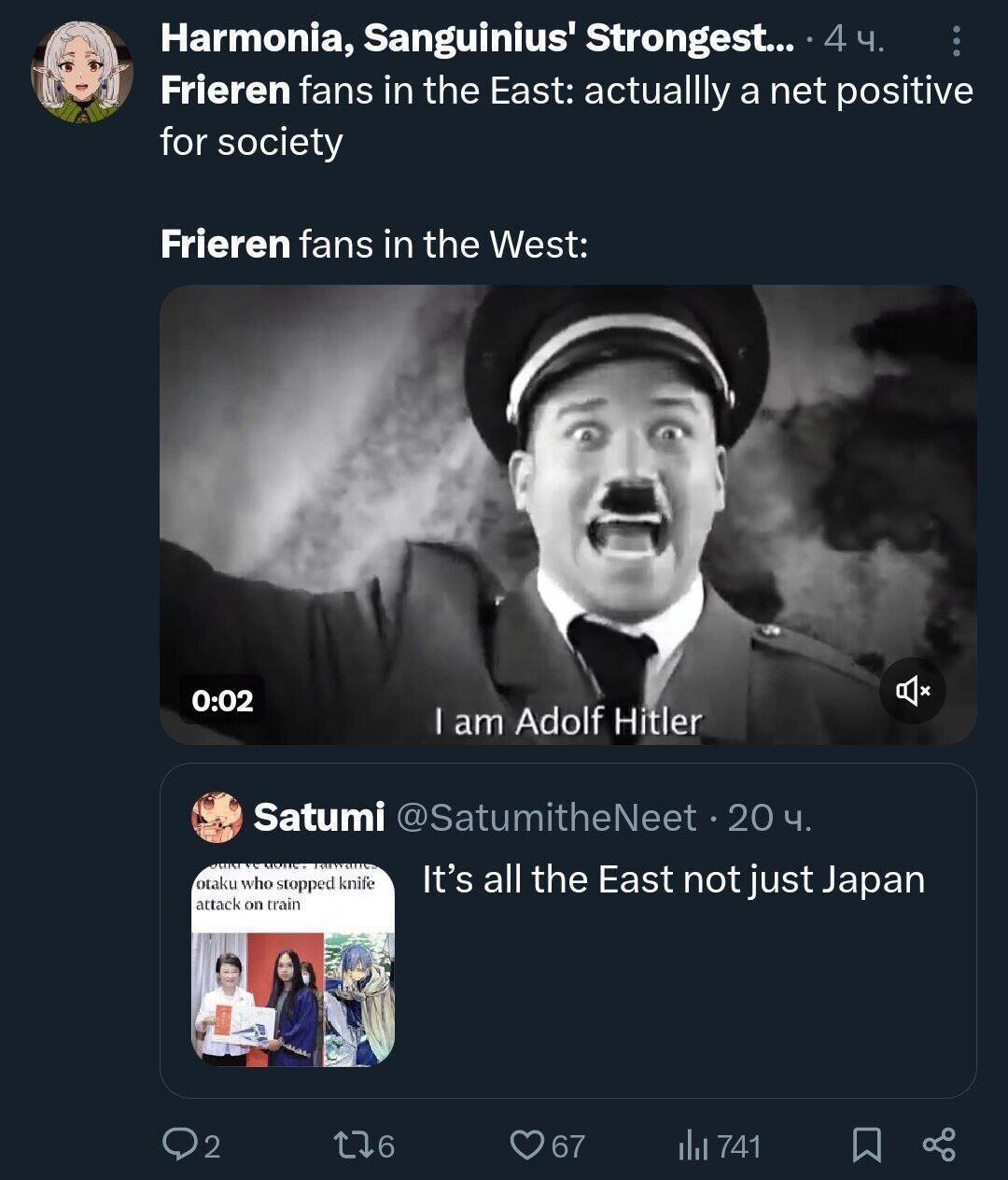The height and width of the screenshot is (1180, 1008).
Task: Open the quoted tweet's otaku news thumbnail
Action: point(293,963)
